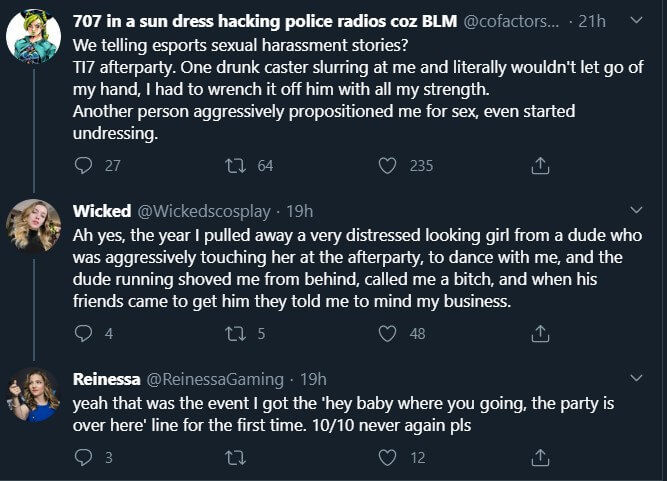Like Wicked's tweet with 48 likes
The image size is (667, 481).
[387, 334]
